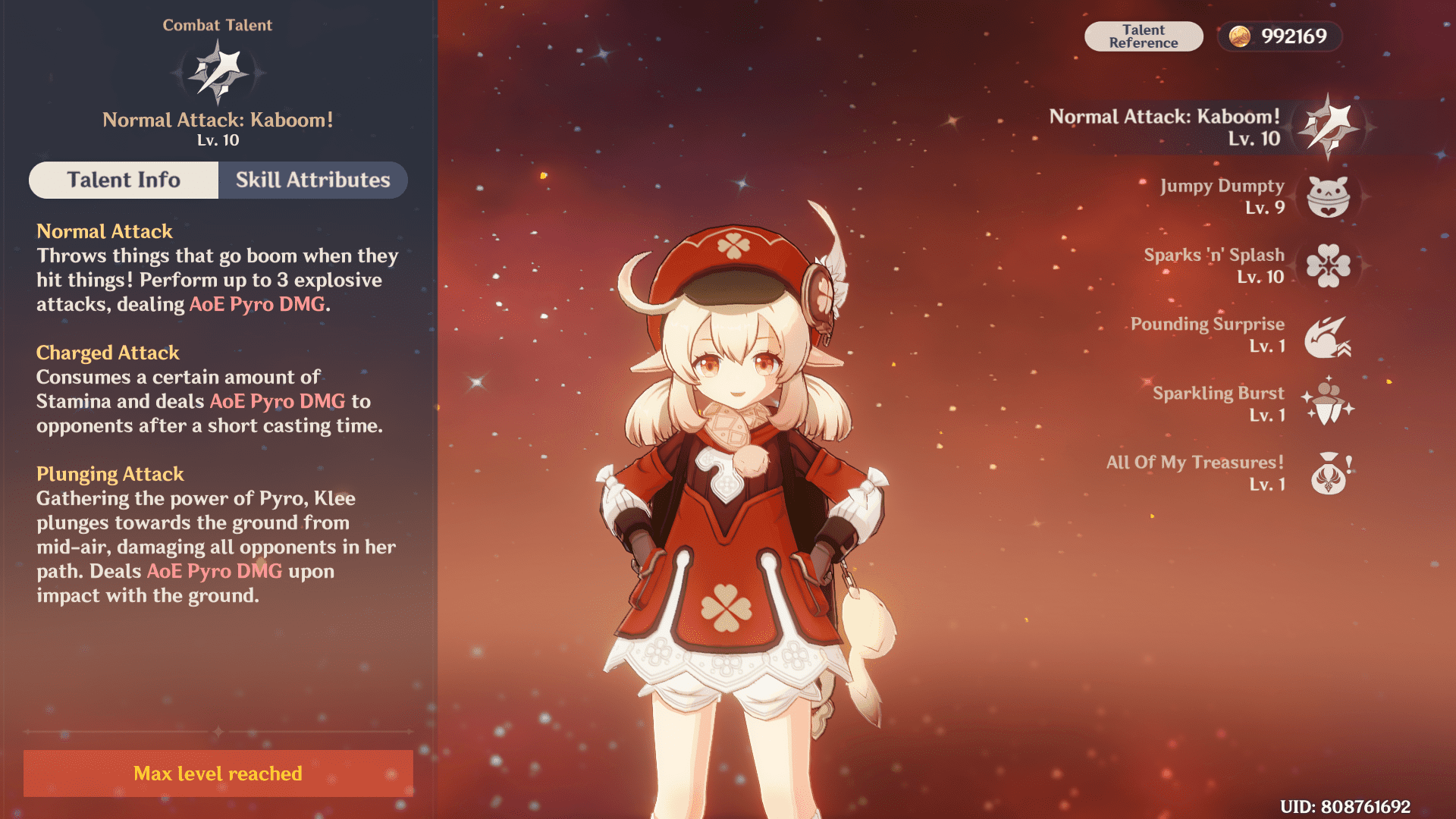Screen dimensions: 1456x819
Task: Click the Max level reached button
Action: point(218,773)
